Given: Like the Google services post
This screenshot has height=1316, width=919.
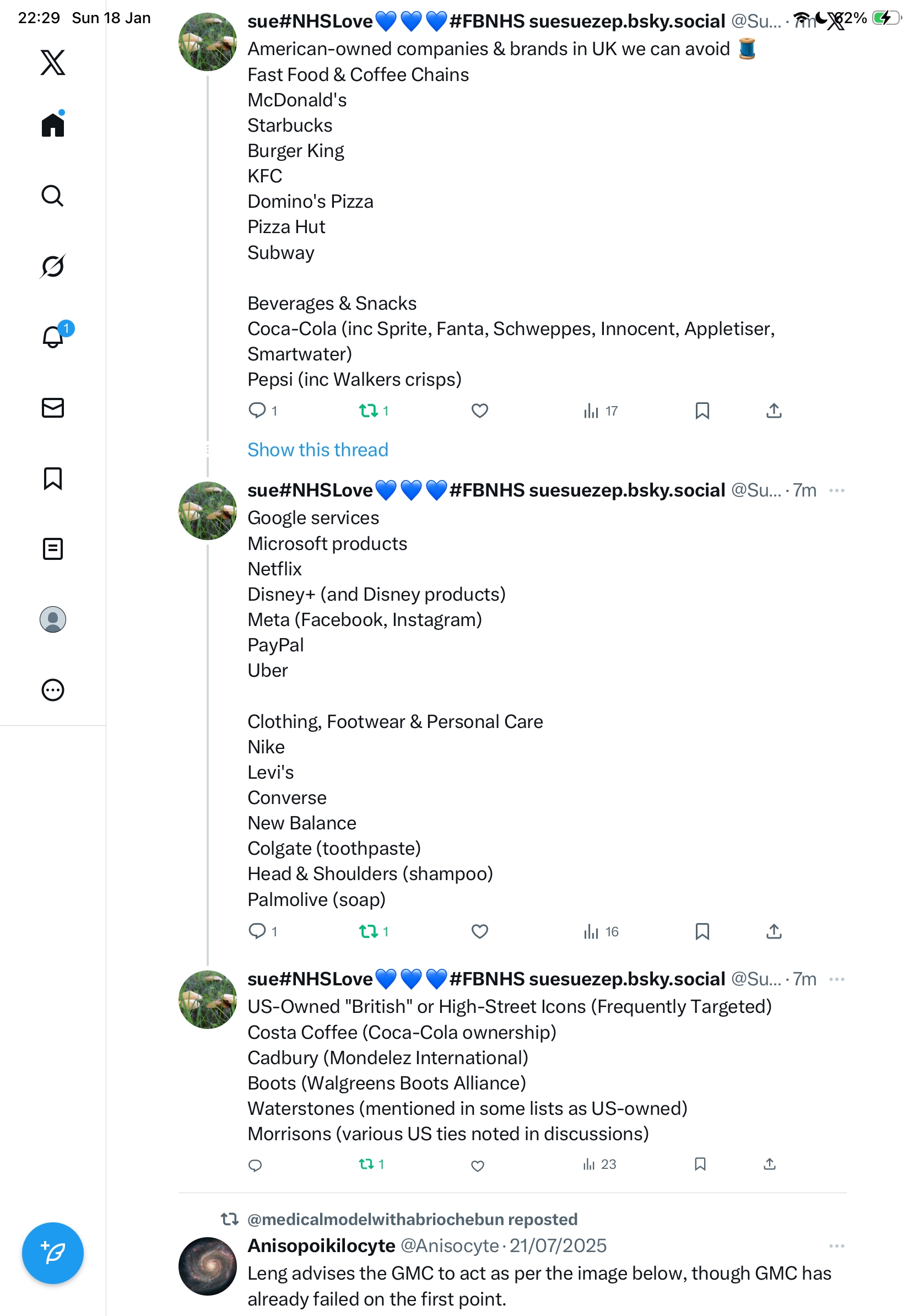Looking at the screenshot, I should point(479,931).
